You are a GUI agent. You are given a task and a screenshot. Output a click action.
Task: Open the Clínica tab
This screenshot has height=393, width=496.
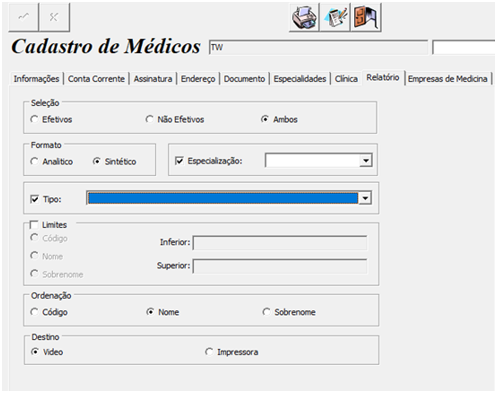346,79
